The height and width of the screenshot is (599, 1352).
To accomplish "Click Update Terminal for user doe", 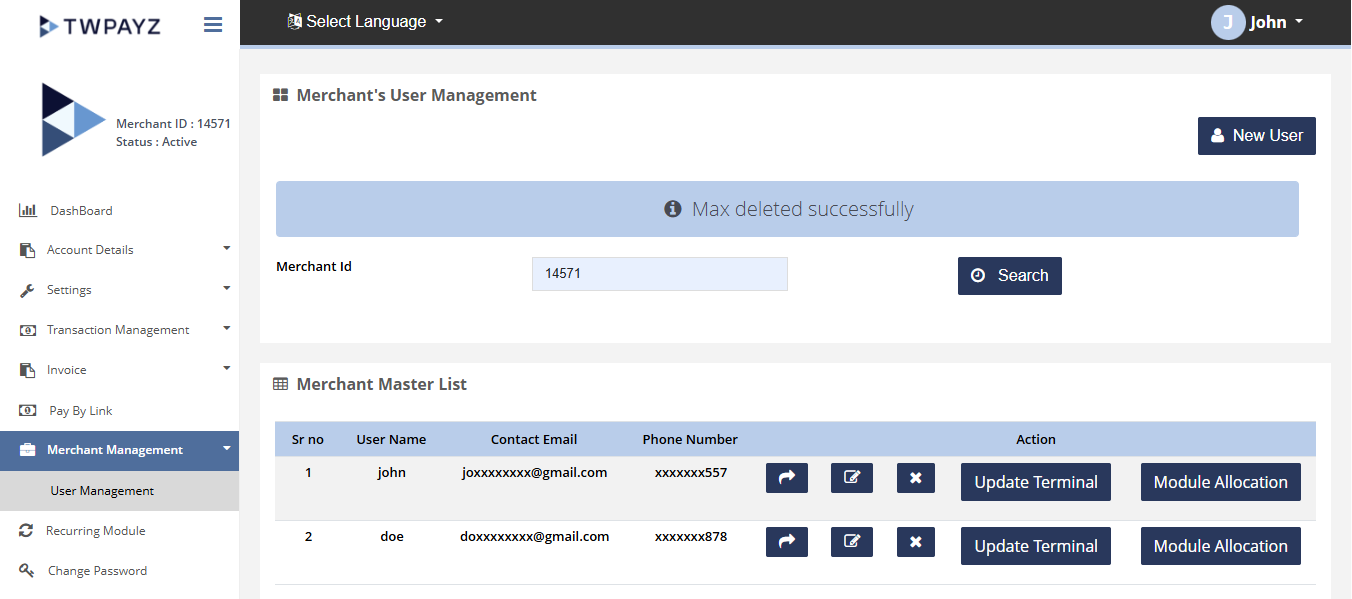I will tap(1035, 546).
